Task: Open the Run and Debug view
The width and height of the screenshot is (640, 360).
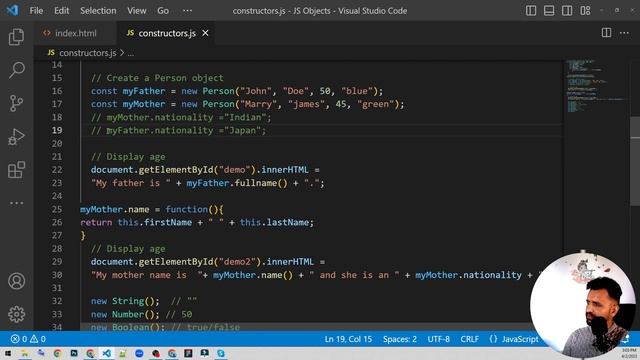Action: pos(16,137)
